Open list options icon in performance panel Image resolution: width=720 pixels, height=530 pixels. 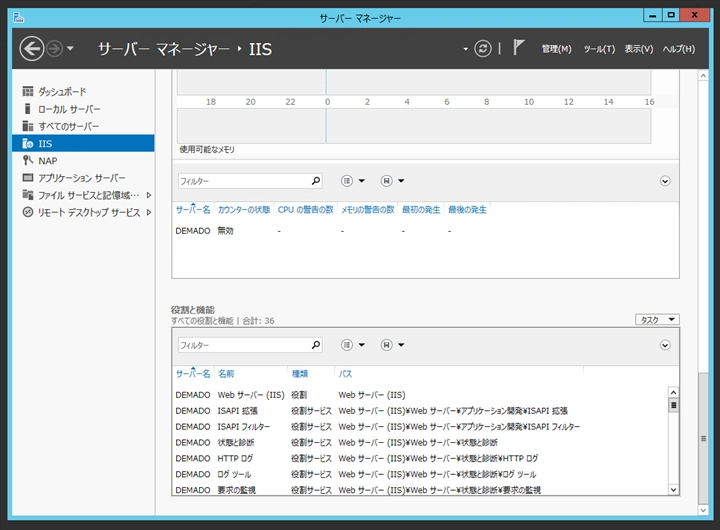347,181
